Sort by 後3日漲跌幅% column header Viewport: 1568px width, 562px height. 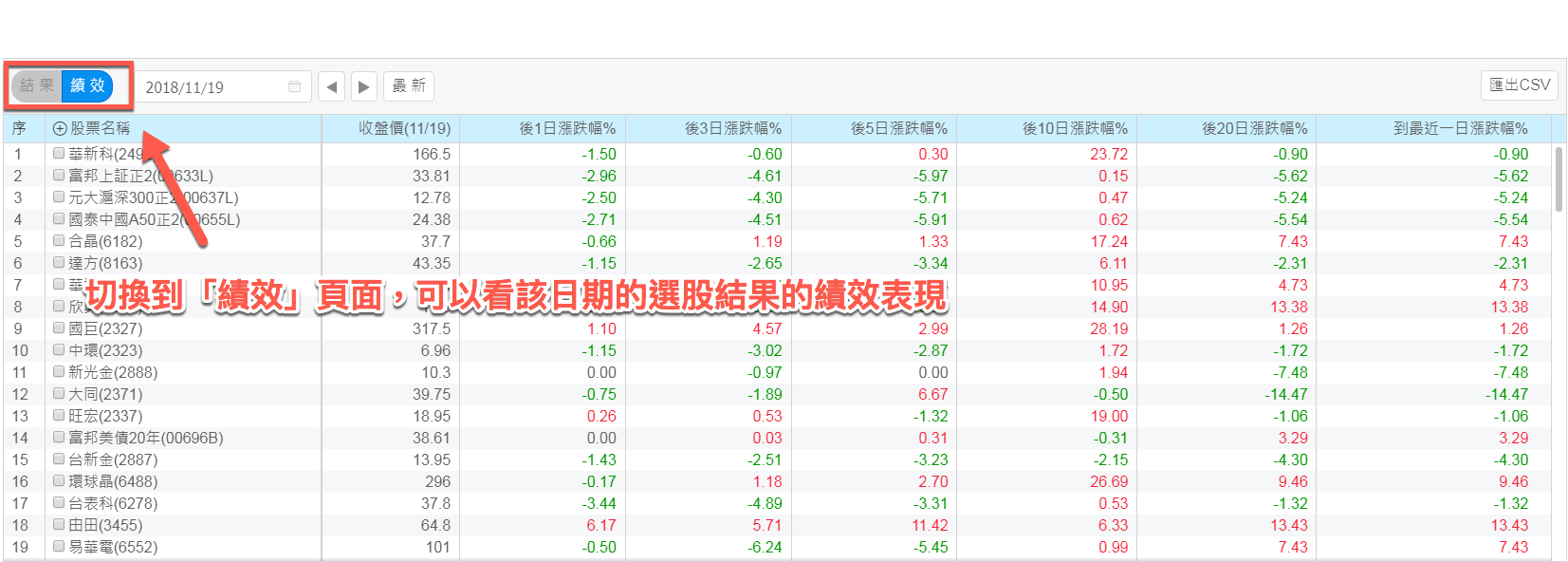tap(709, 129)
